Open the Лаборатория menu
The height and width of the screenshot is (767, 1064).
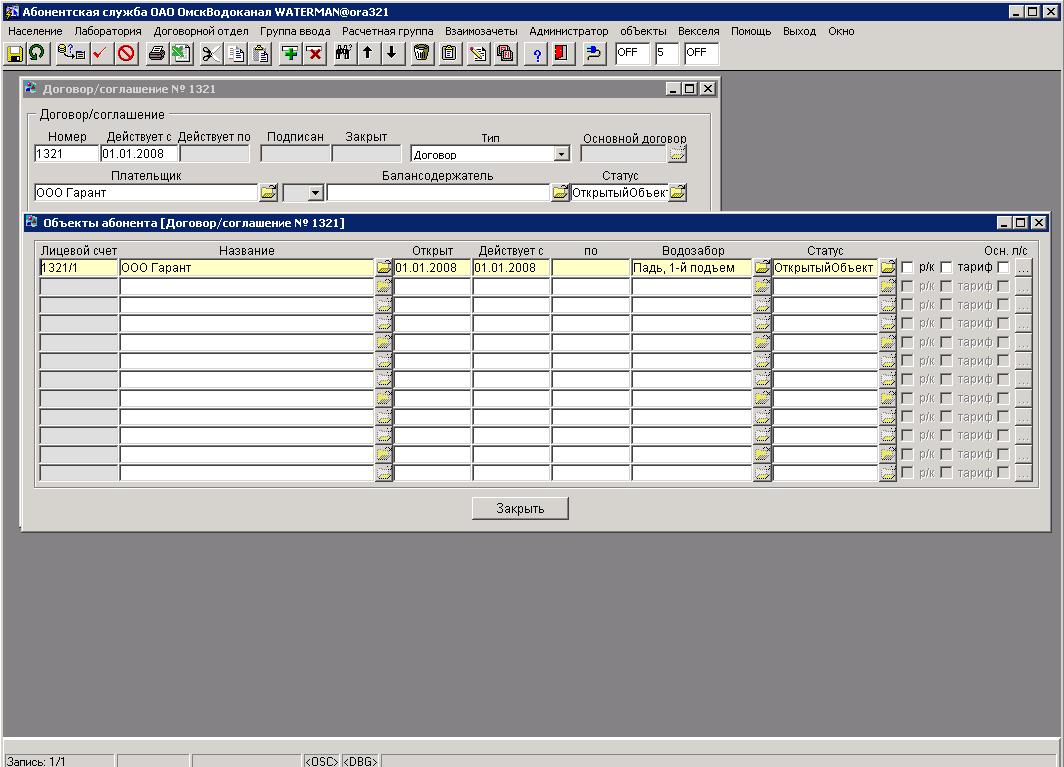pyautogui.click(x=108, y=31)
